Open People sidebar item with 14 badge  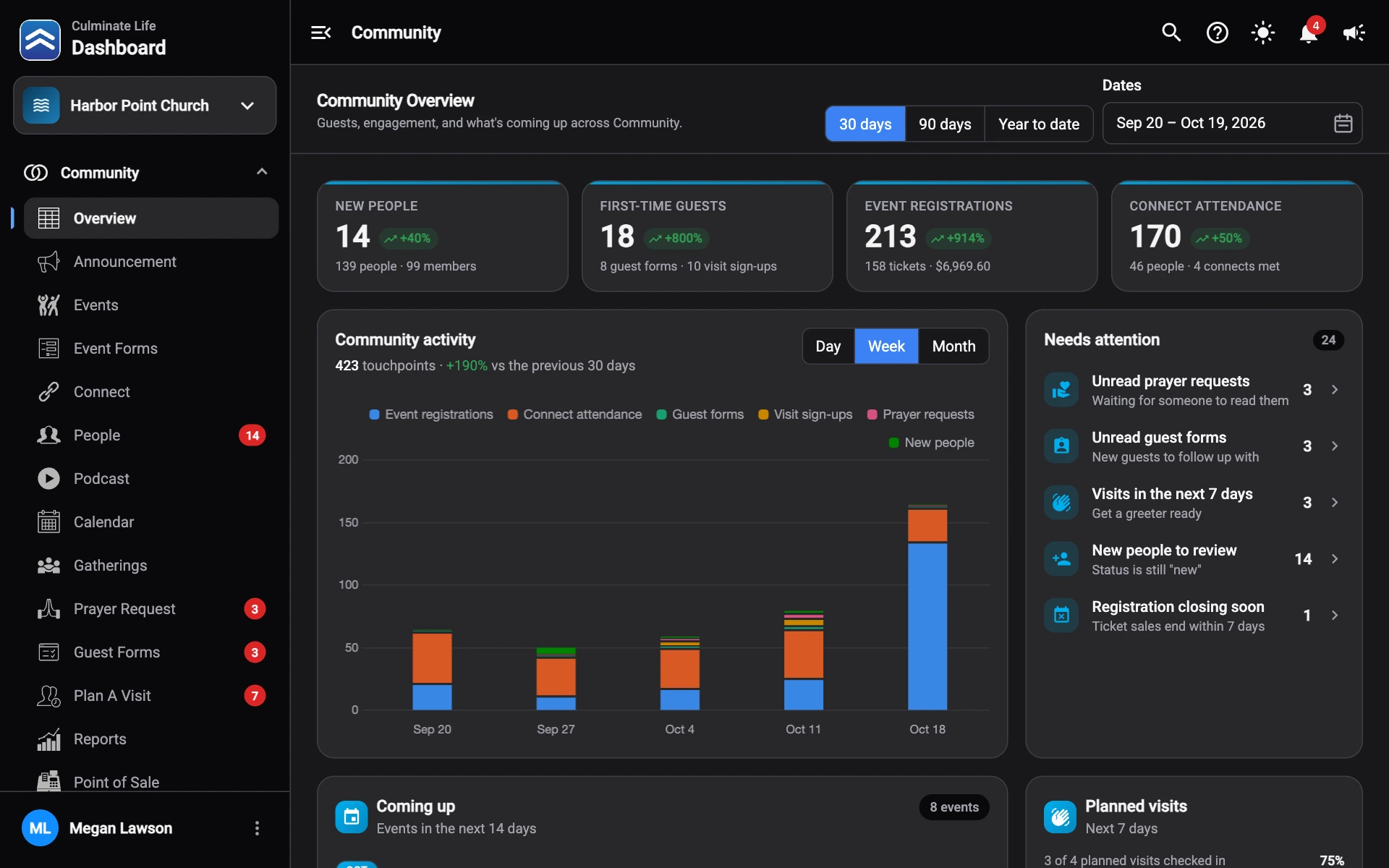pos(151,435)
